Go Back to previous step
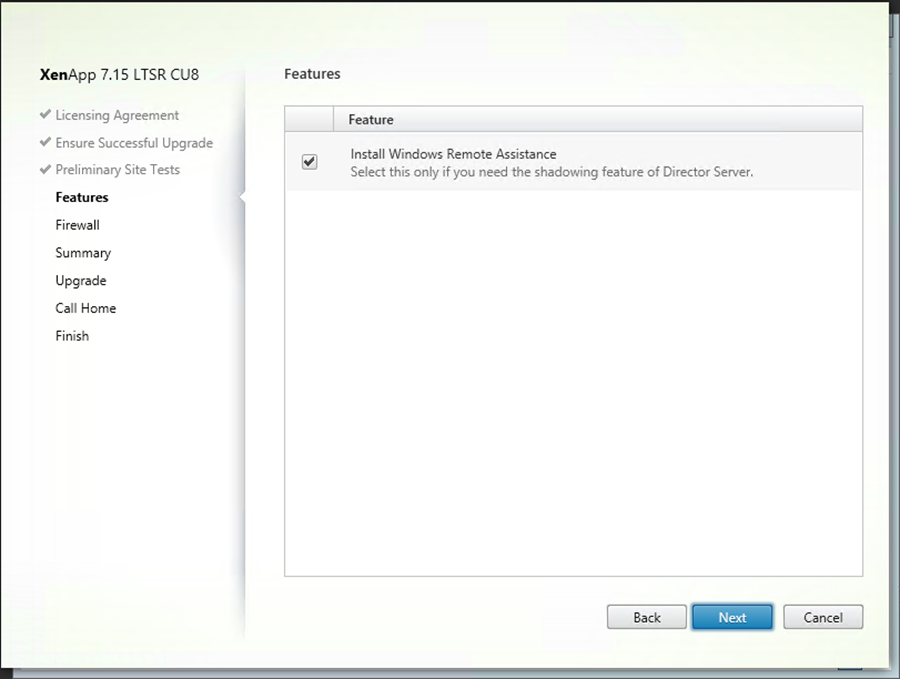The width and height of the screenshot is (900, 679). click(x=646, y=617)
